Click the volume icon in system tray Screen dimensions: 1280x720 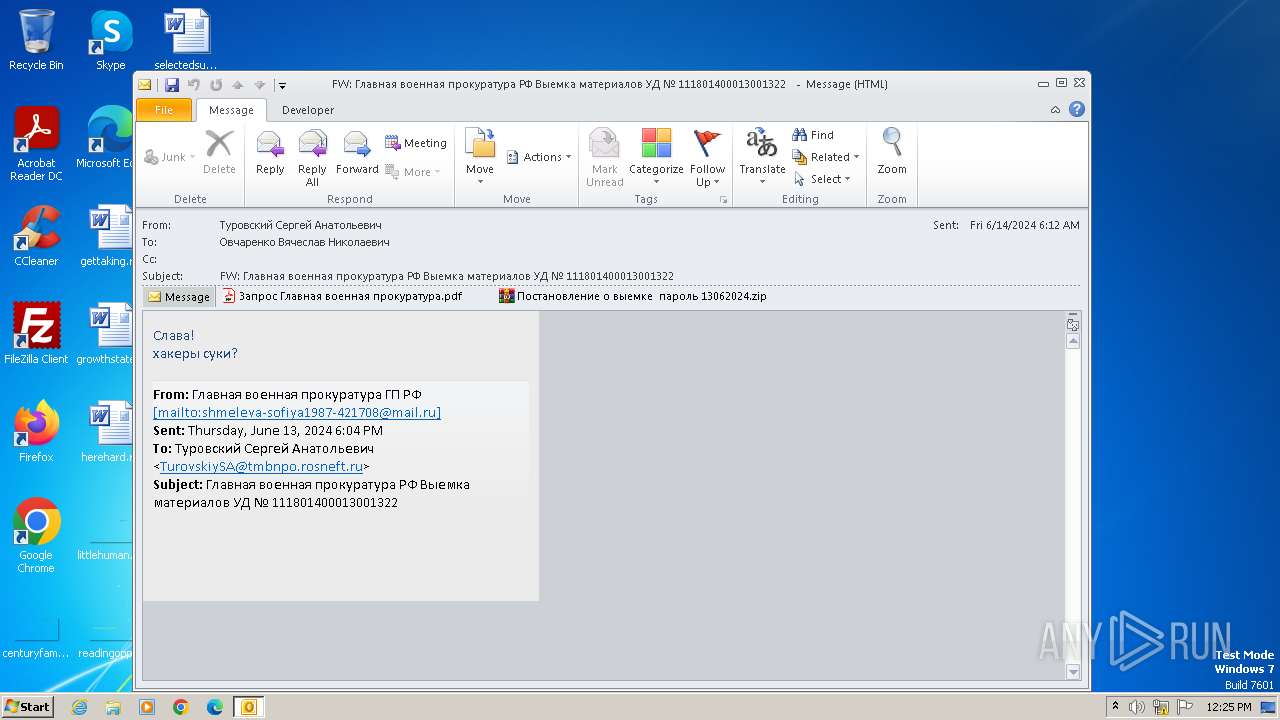[x=1137, y=707]
